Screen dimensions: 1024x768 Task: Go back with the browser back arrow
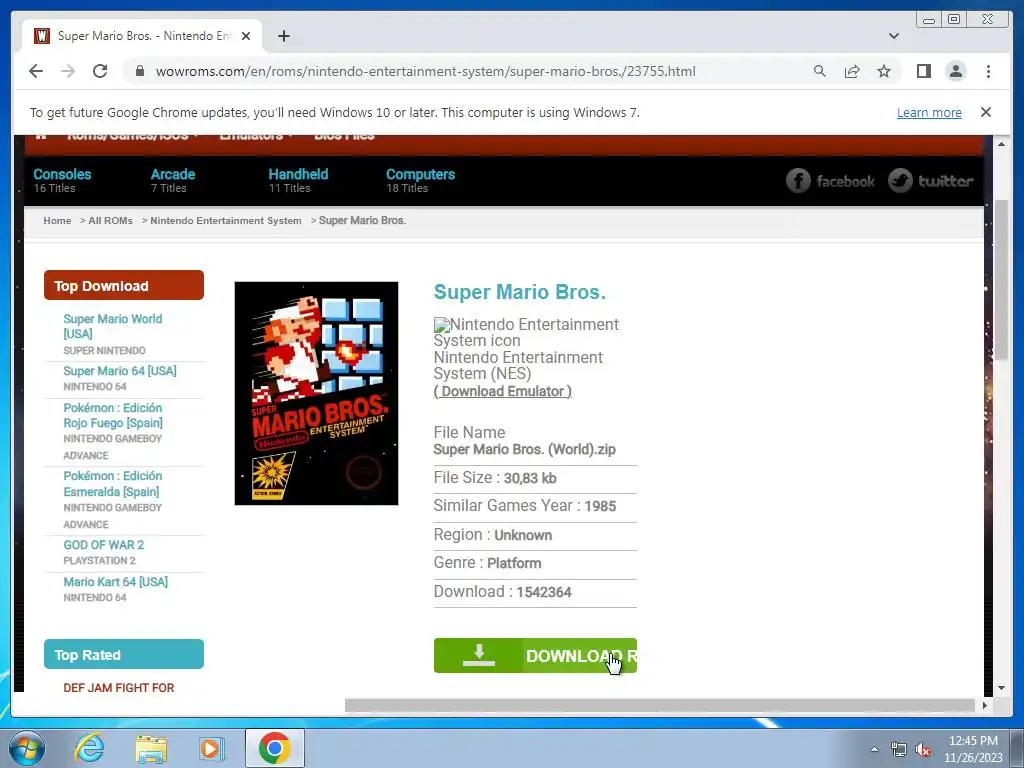click(x=36, y=71)
